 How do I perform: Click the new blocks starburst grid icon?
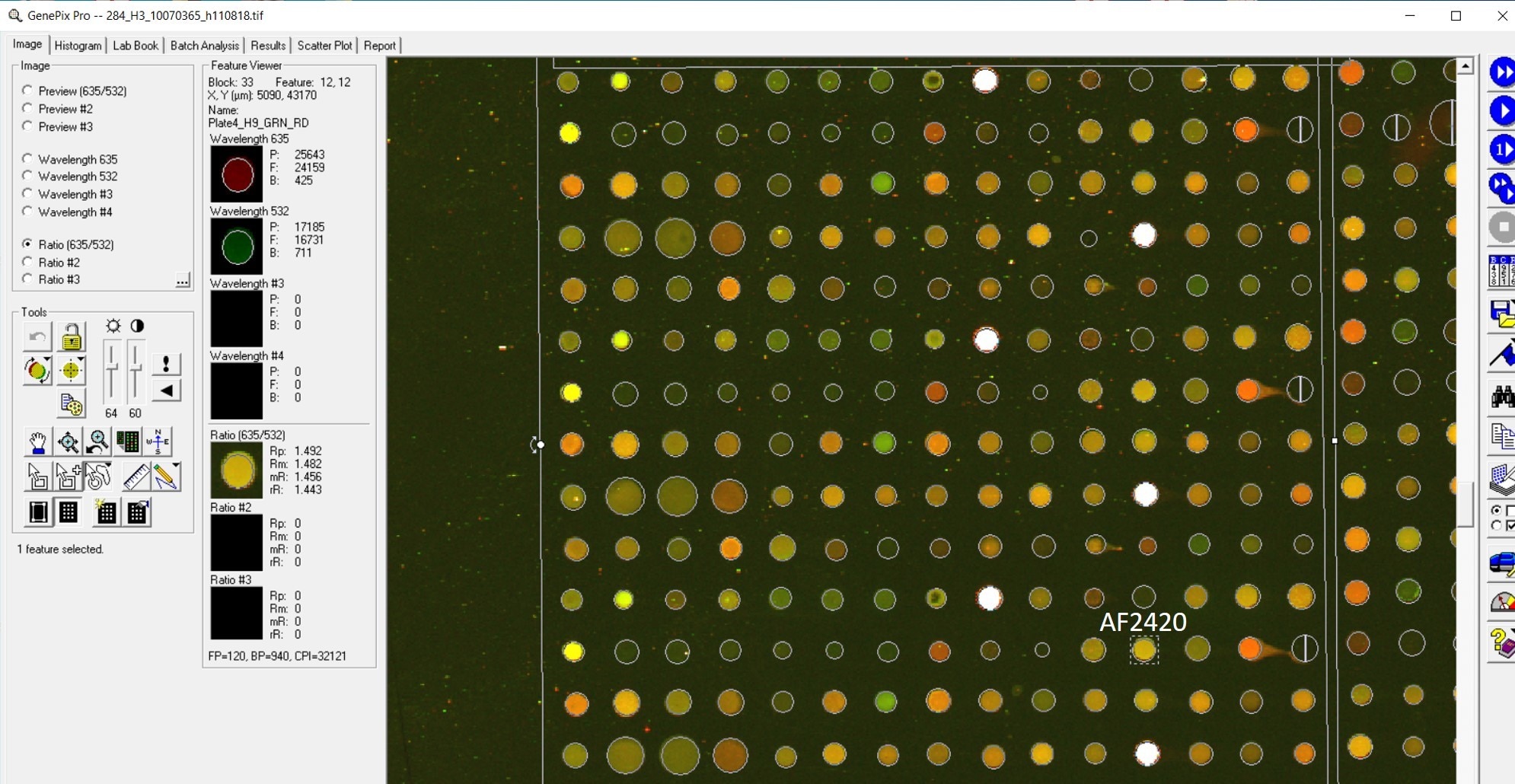(x=105, y=512)
